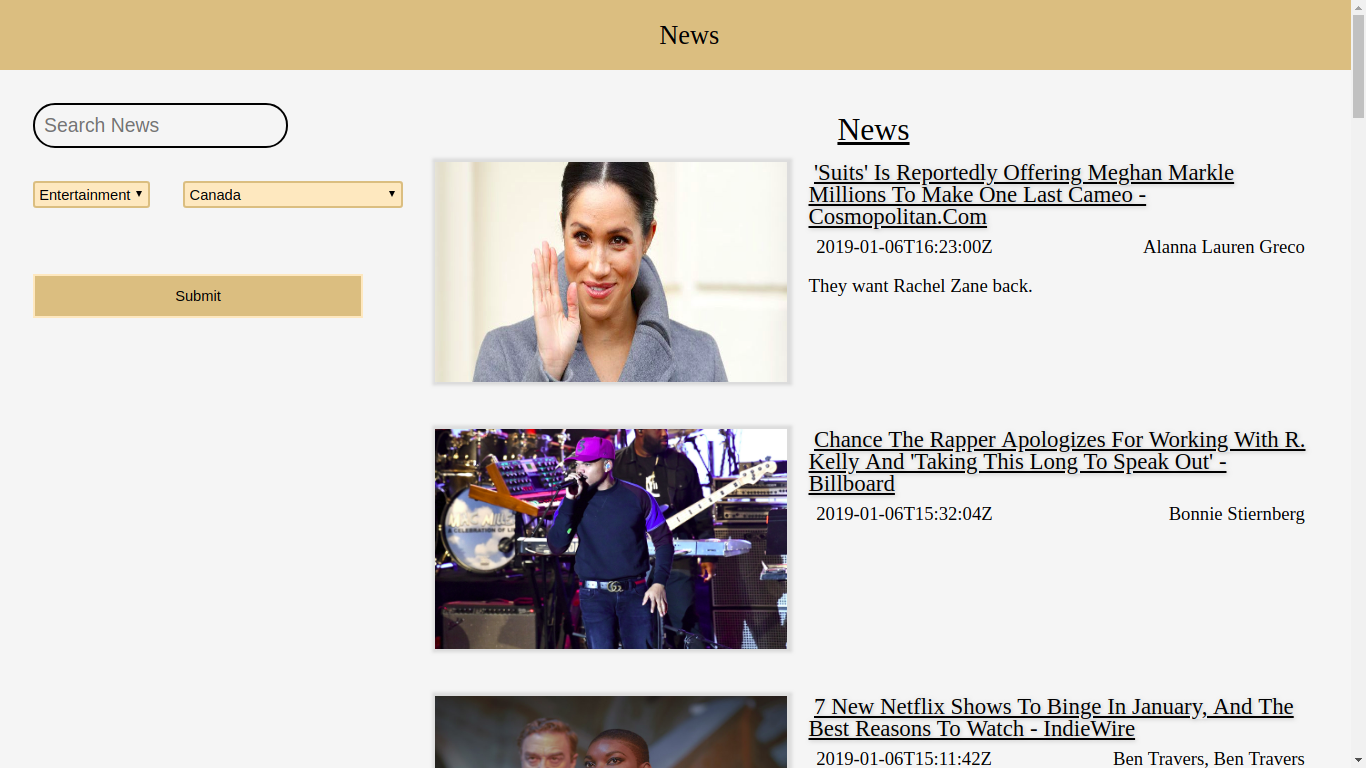Open the Chance The Rapper apology article link
Image resolution: width=1366 pixels, height=768 pixels.
1057,462
